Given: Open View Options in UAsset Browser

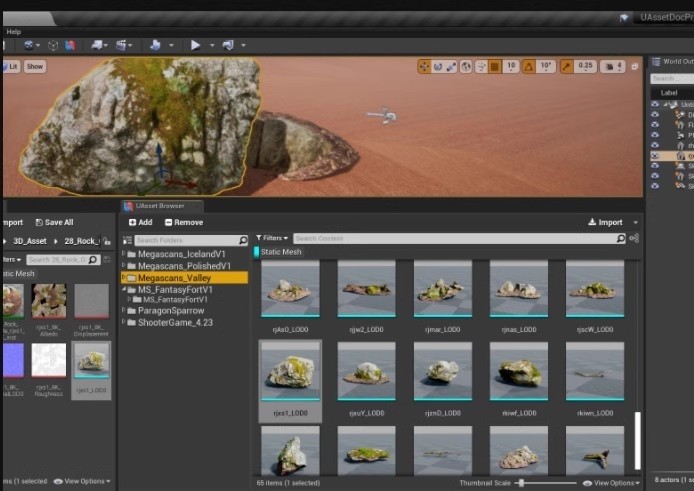Looking at the screenshot, I should click(x=611, y=483).
